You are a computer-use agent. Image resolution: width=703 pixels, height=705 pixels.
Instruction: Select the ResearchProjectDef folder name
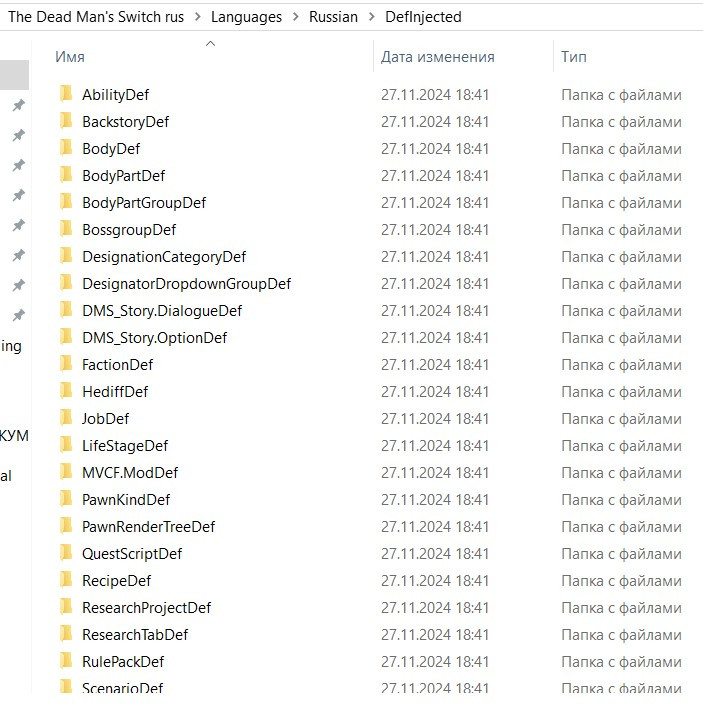coord(147,607)
